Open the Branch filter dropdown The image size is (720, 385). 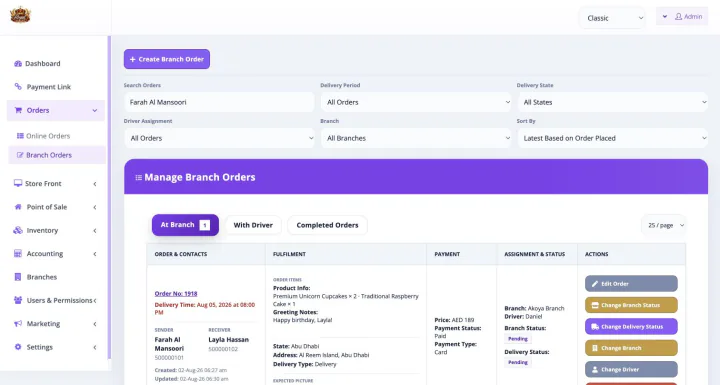click(416, 138)
